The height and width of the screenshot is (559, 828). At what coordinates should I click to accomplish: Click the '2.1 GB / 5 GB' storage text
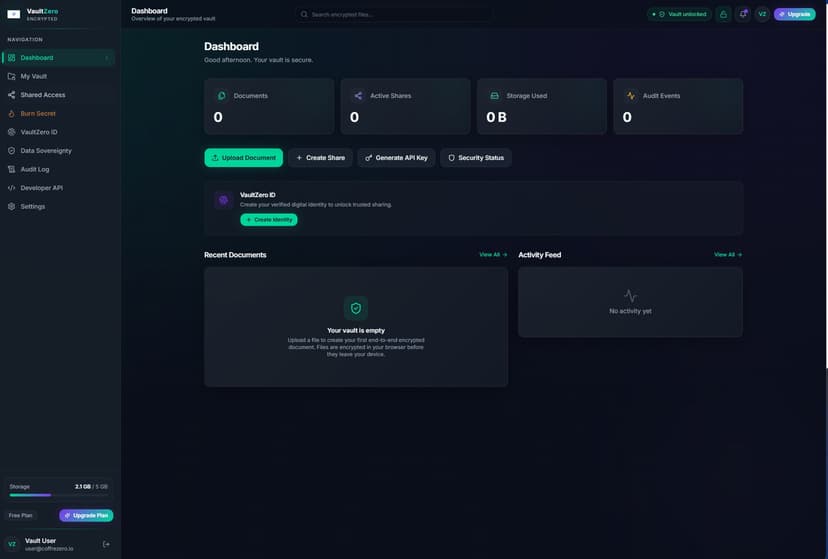91,487
